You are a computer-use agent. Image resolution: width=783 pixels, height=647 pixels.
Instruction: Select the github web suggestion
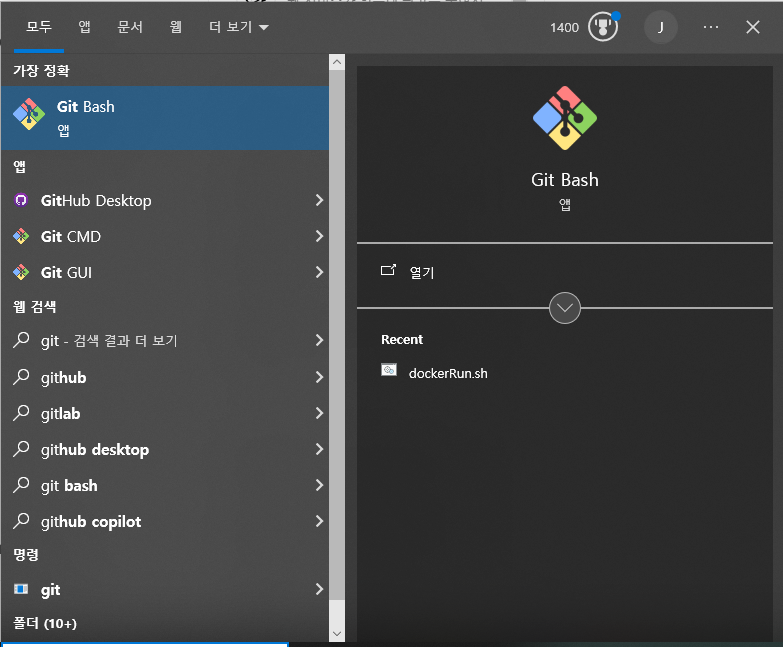click(x=165, y=377)
